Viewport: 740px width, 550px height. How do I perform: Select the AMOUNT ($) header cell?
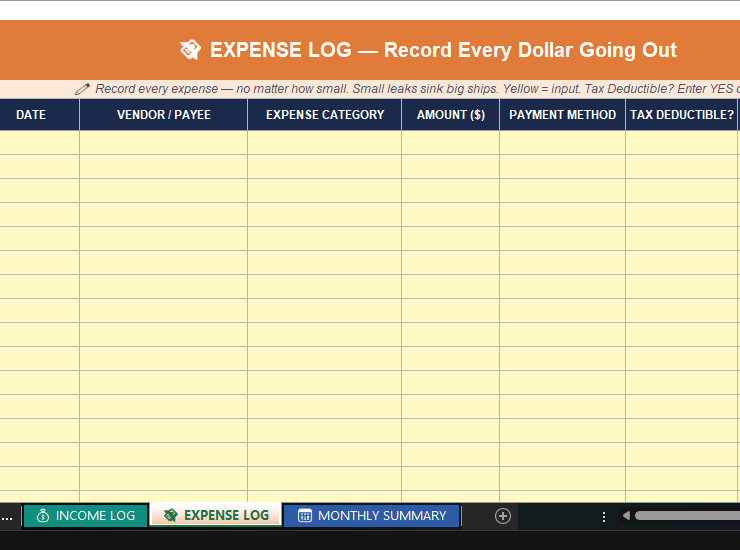point(451,115)
